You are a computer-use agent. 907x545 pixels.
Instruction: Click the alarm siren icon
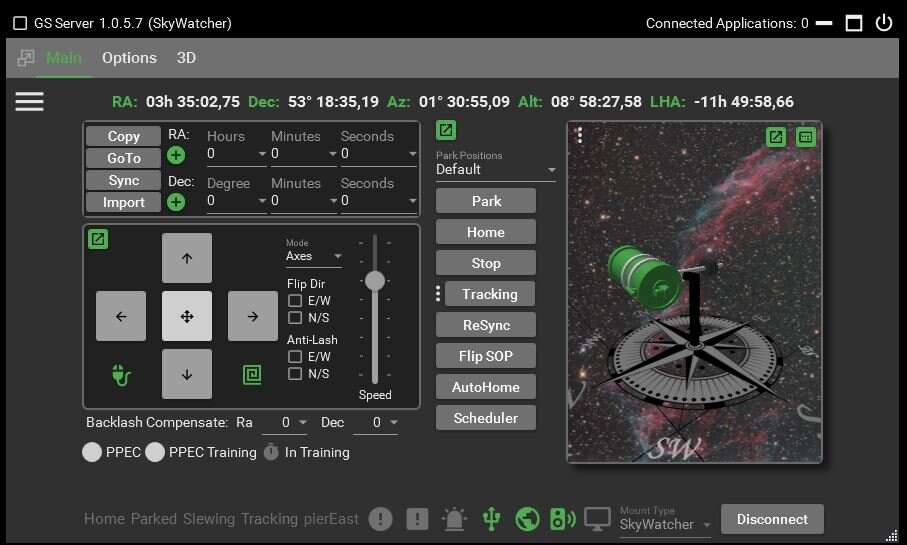tap(455, 519)
